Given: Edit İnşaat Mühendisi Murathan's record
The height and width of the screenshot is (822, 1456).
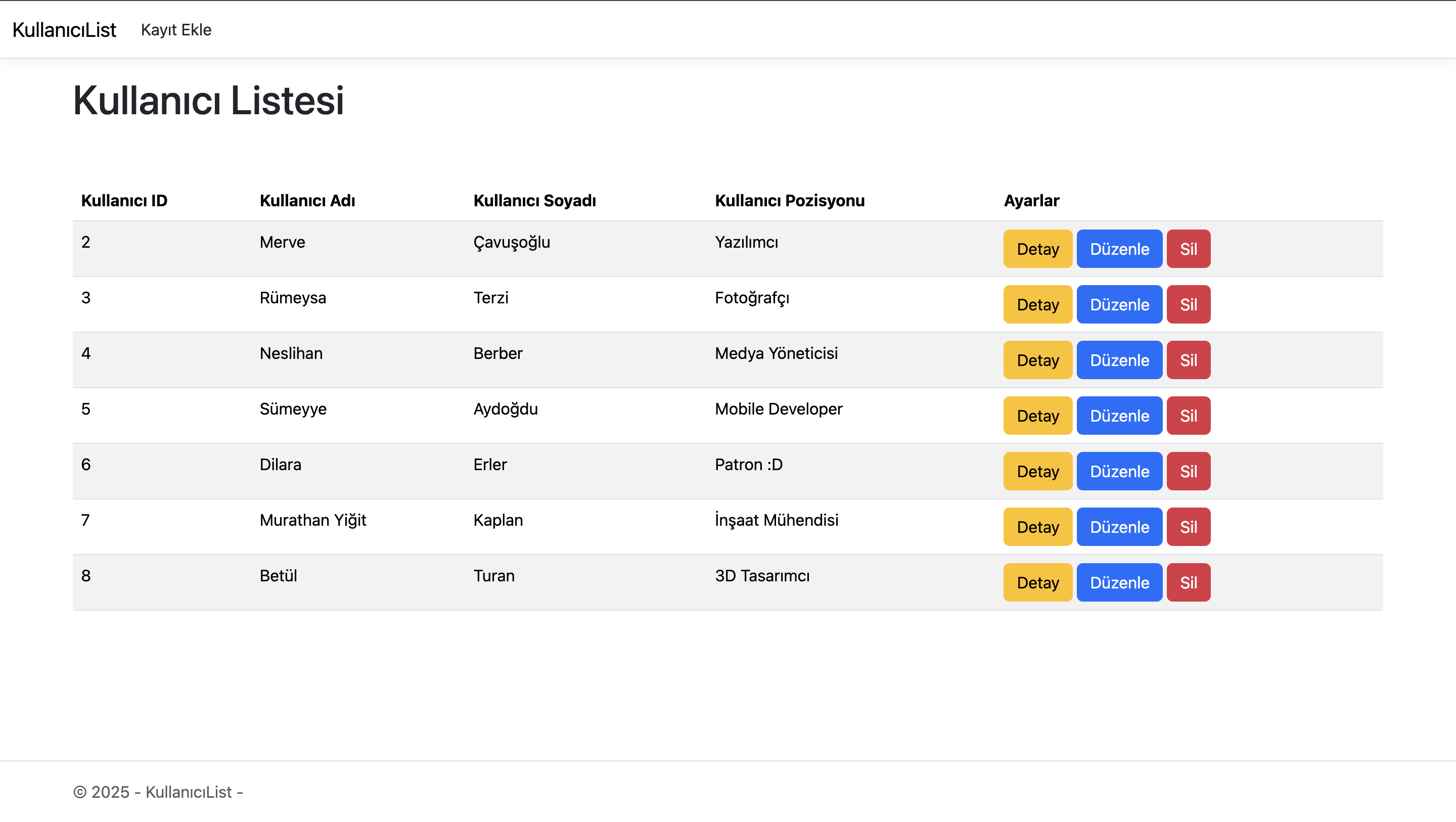Looking at the screenshot, I should pyautogui.click(x=1119, y=526).
